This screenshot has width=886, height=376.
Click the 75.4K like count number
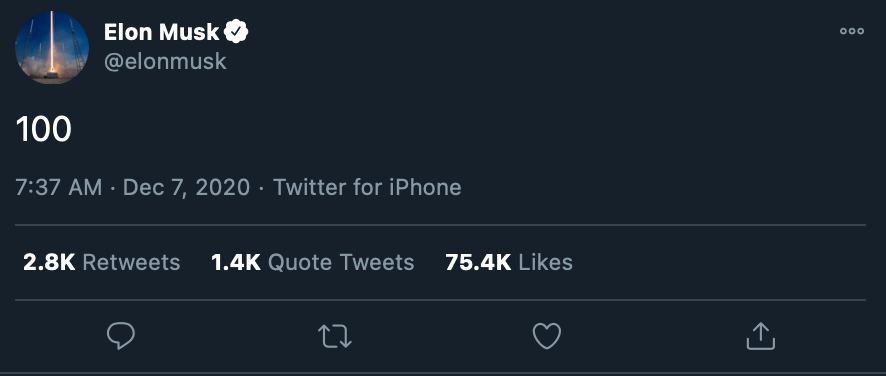coord(478,262)
